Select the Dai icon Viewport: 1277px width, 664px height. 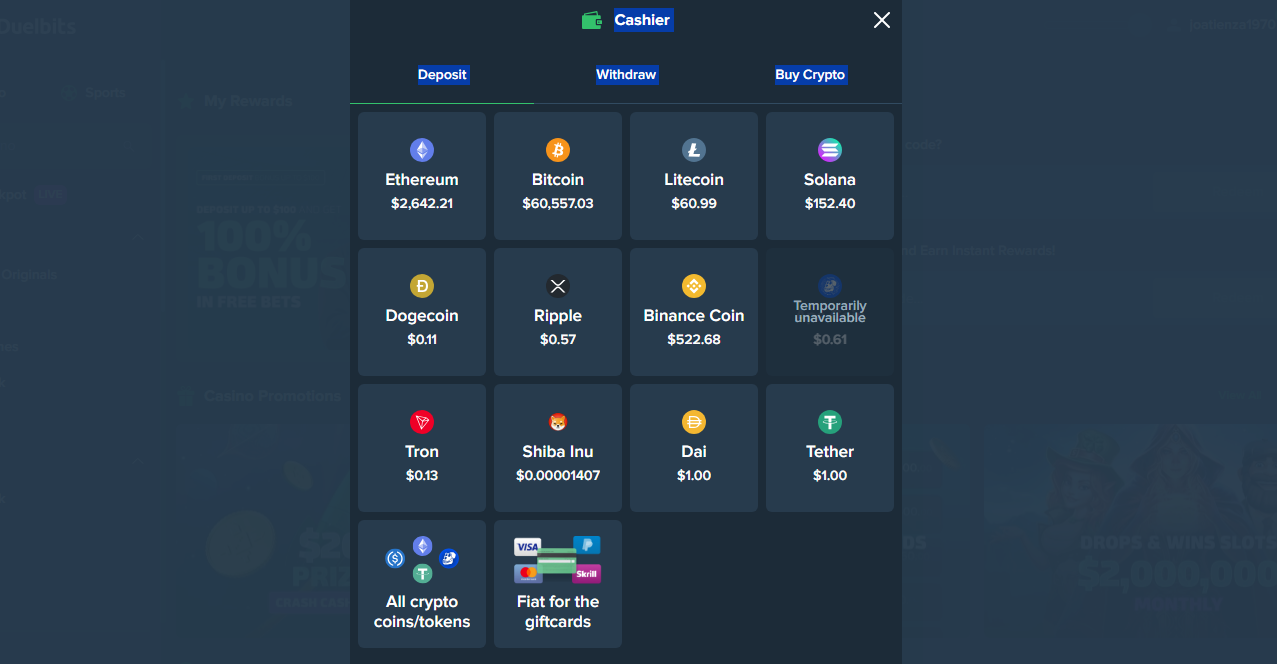click(x=694, y=422)
